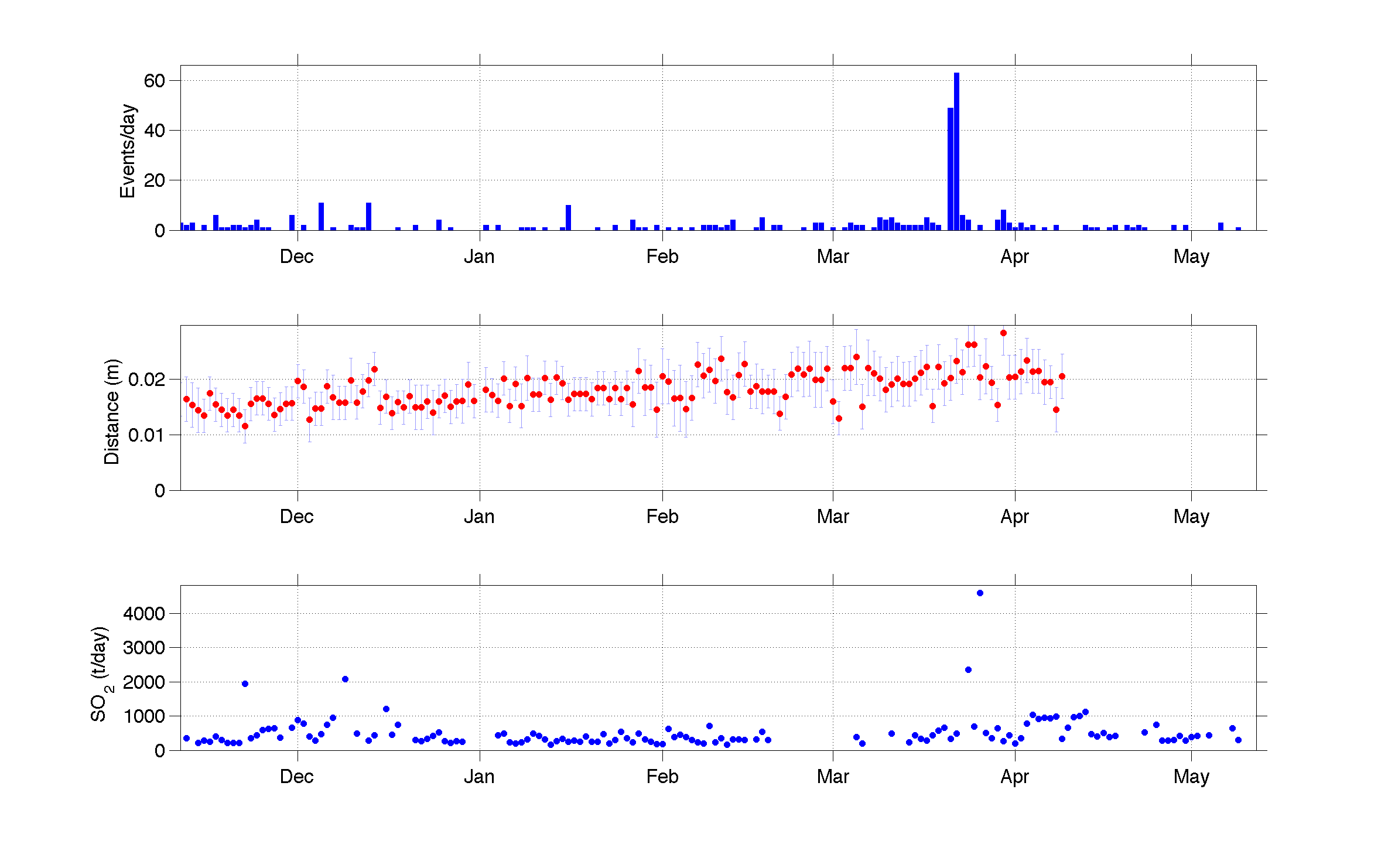Click the '20' tick on Events/day axis
This screenshot has height=868, width=1388.
(x=155, y=180)
